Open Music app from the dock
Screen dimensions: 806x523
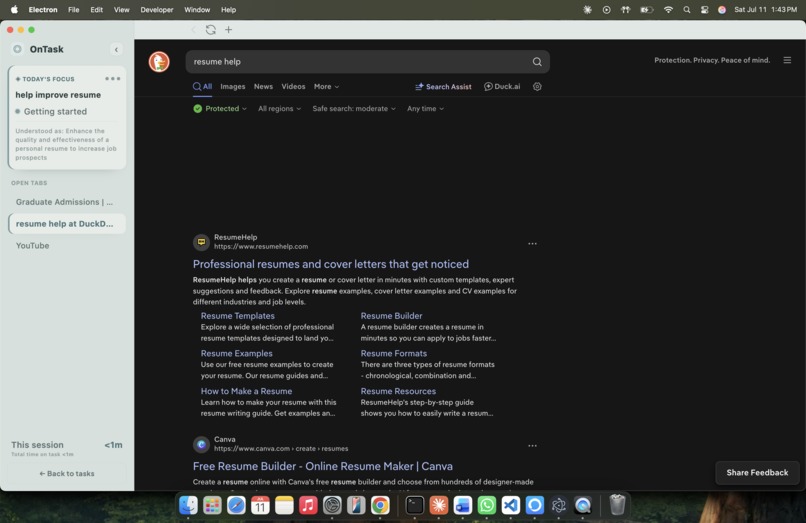click(308, 506)
